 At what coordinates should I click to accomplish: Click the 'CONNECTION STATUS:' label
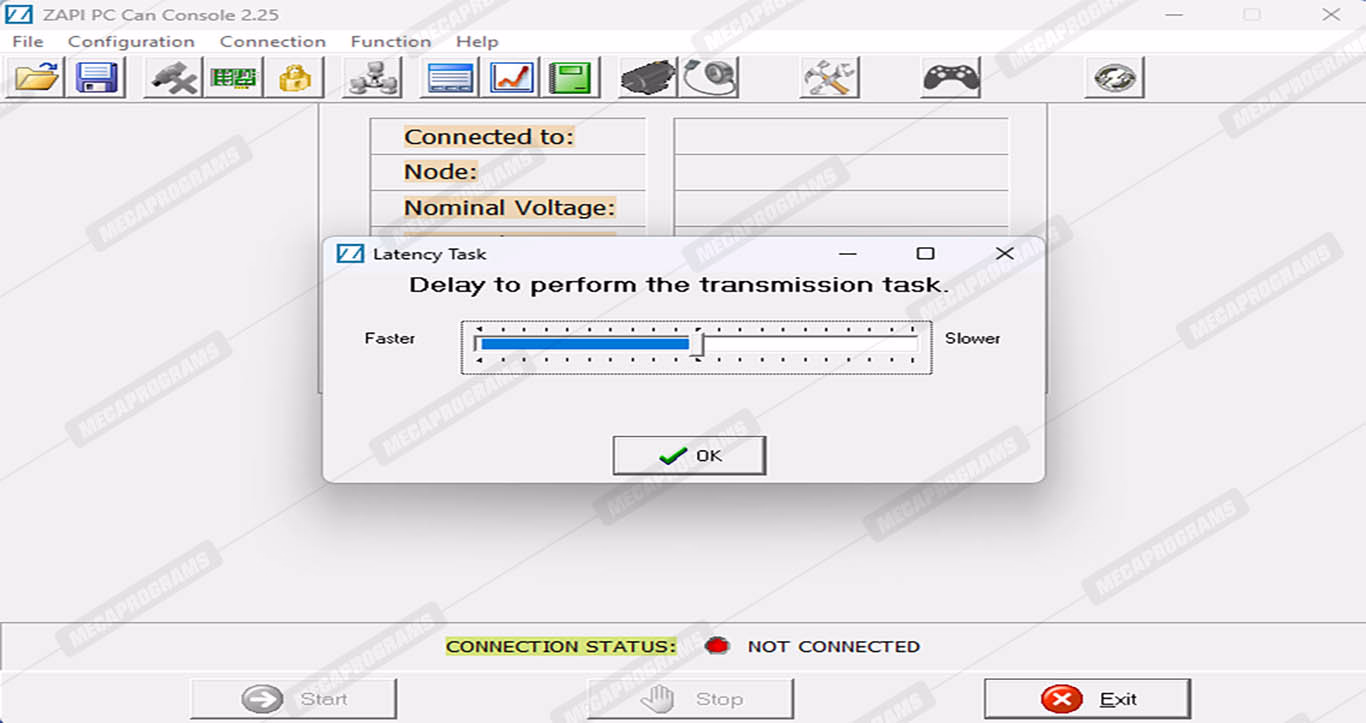(x=561, y=647)
